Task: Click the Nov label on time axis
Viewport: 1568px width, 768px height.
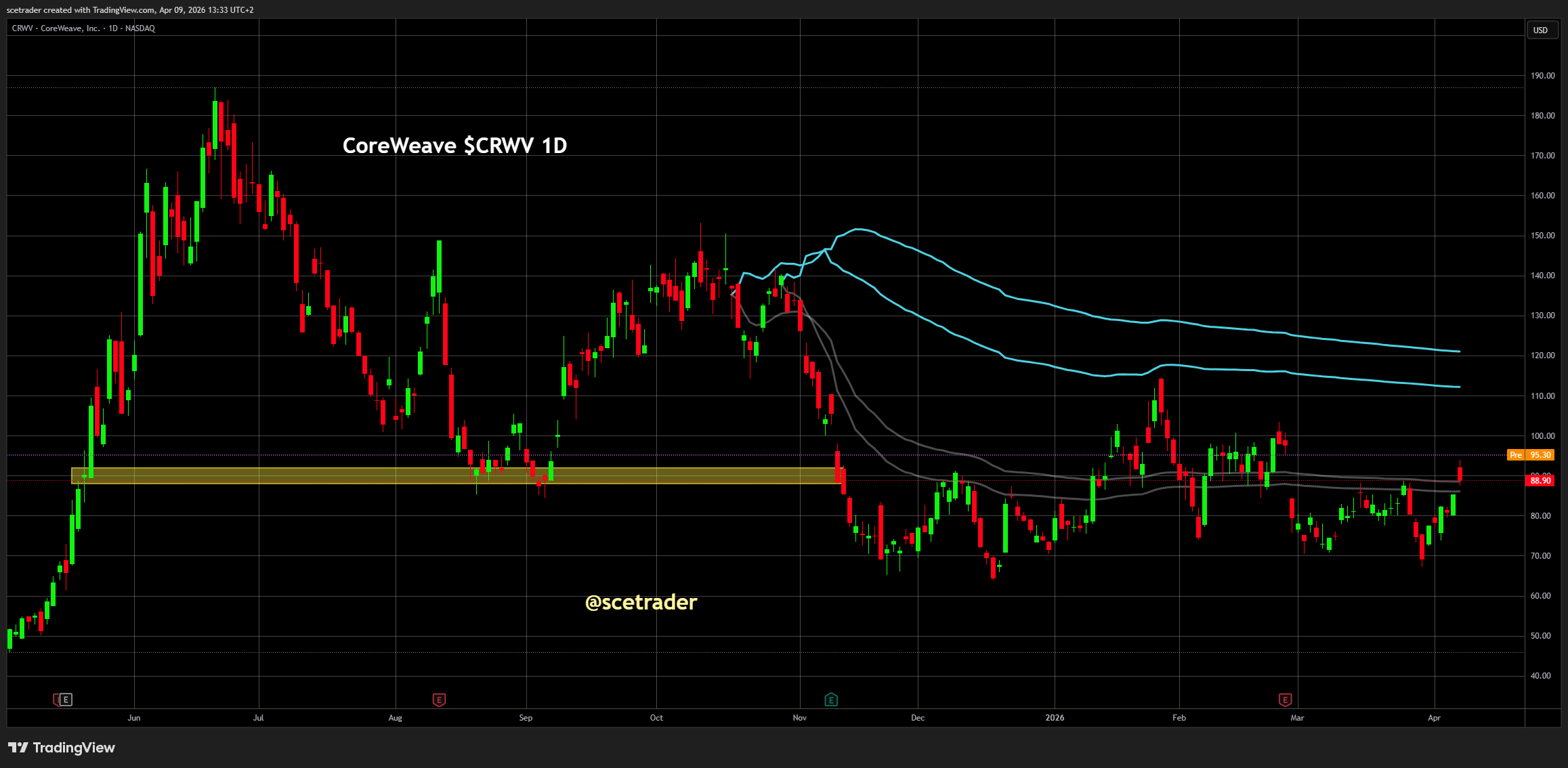Action: [800, 718]
